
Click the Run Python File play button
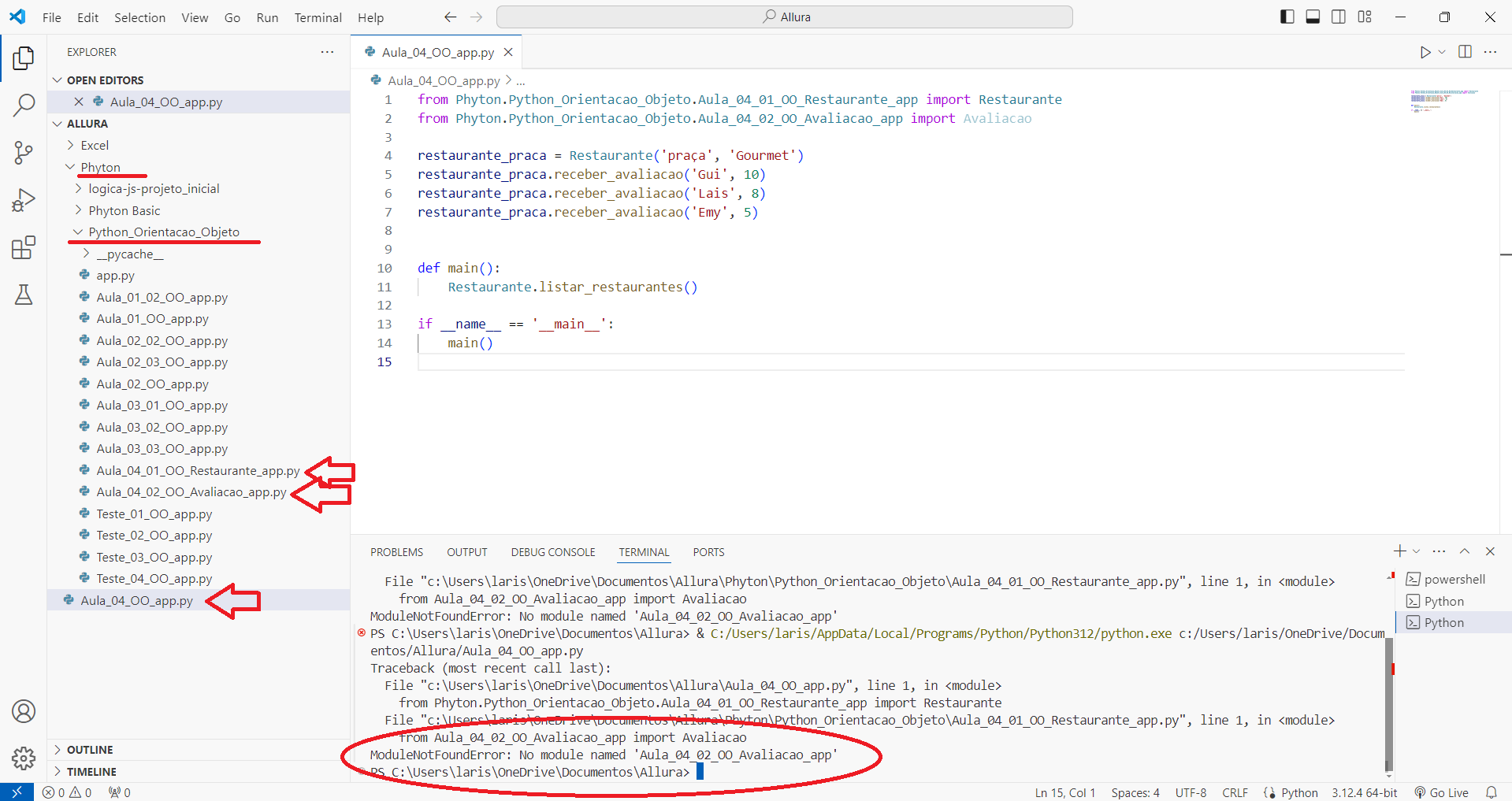click(x=1425, y=52)
